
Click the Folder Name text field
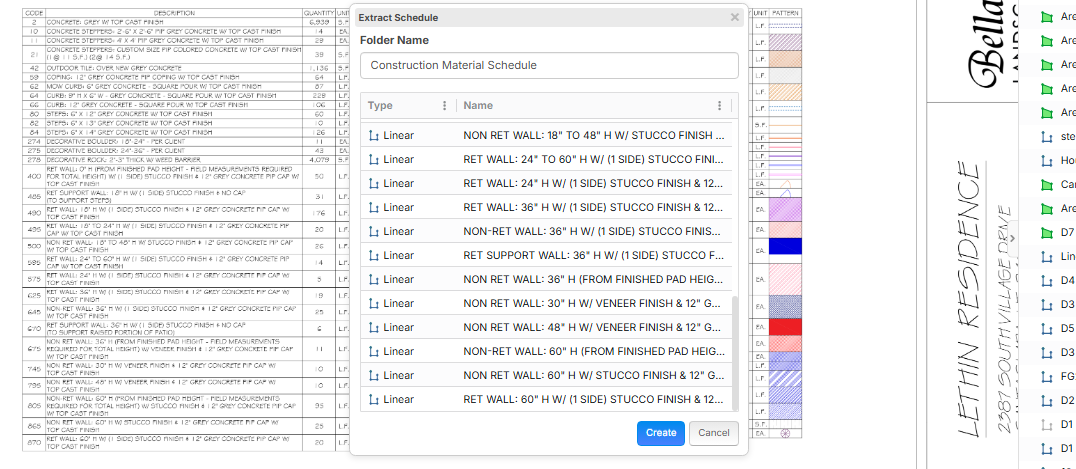548,65
